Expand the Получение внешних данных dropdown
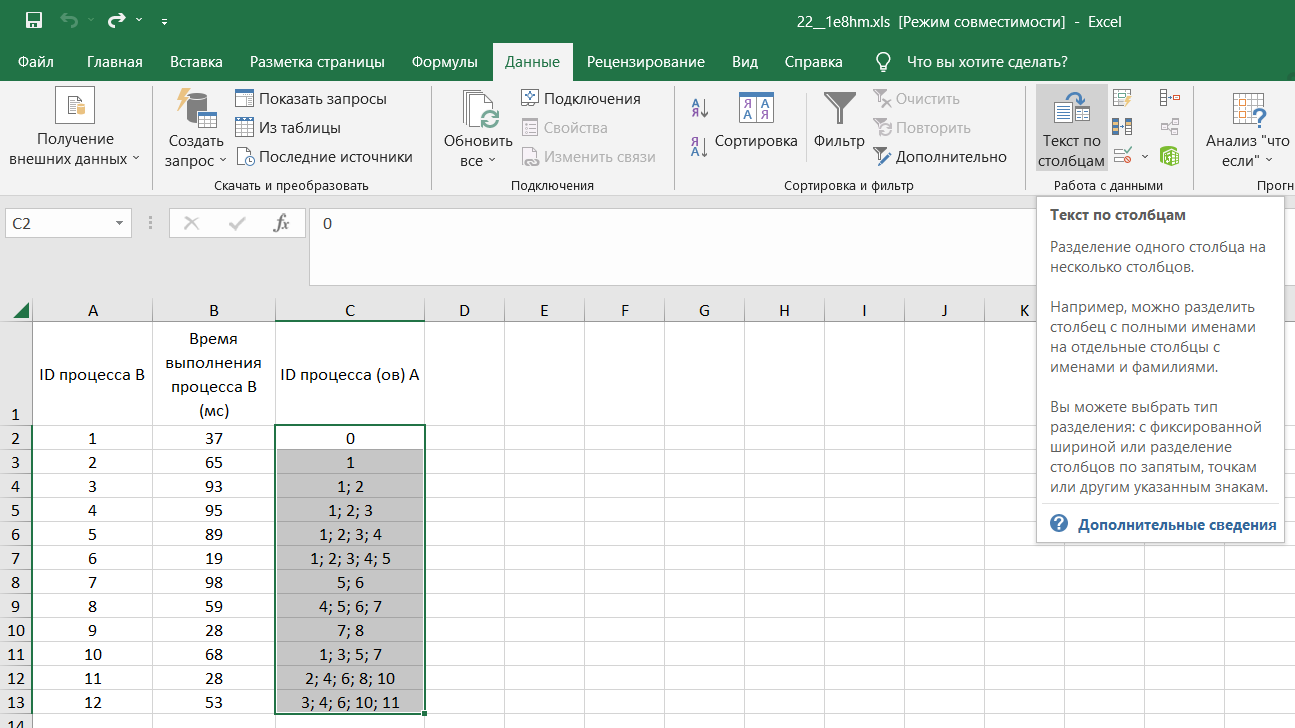Viewport: 1295px width, 728px height. pyautogui.click(x=75, y=148)
